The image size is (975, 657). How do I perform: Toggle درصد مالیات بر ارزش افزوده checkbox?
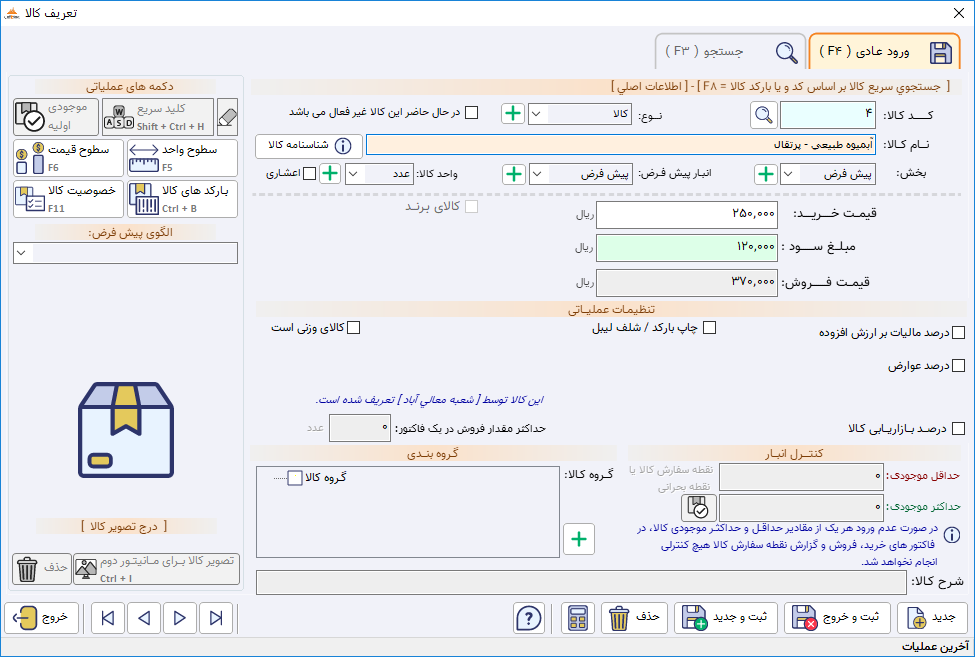coord(959,333)
